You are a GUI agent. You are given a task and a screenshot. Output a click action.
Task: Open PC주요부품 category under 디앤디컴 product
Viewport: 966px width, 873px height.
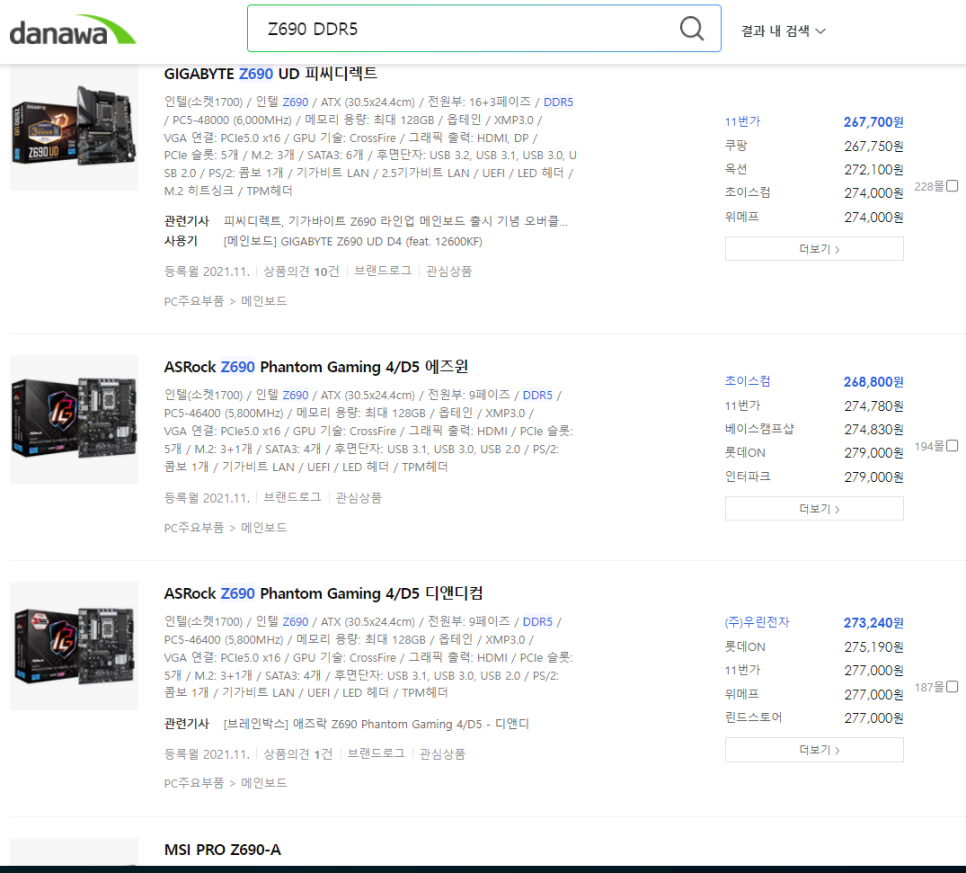click(193, 783)
